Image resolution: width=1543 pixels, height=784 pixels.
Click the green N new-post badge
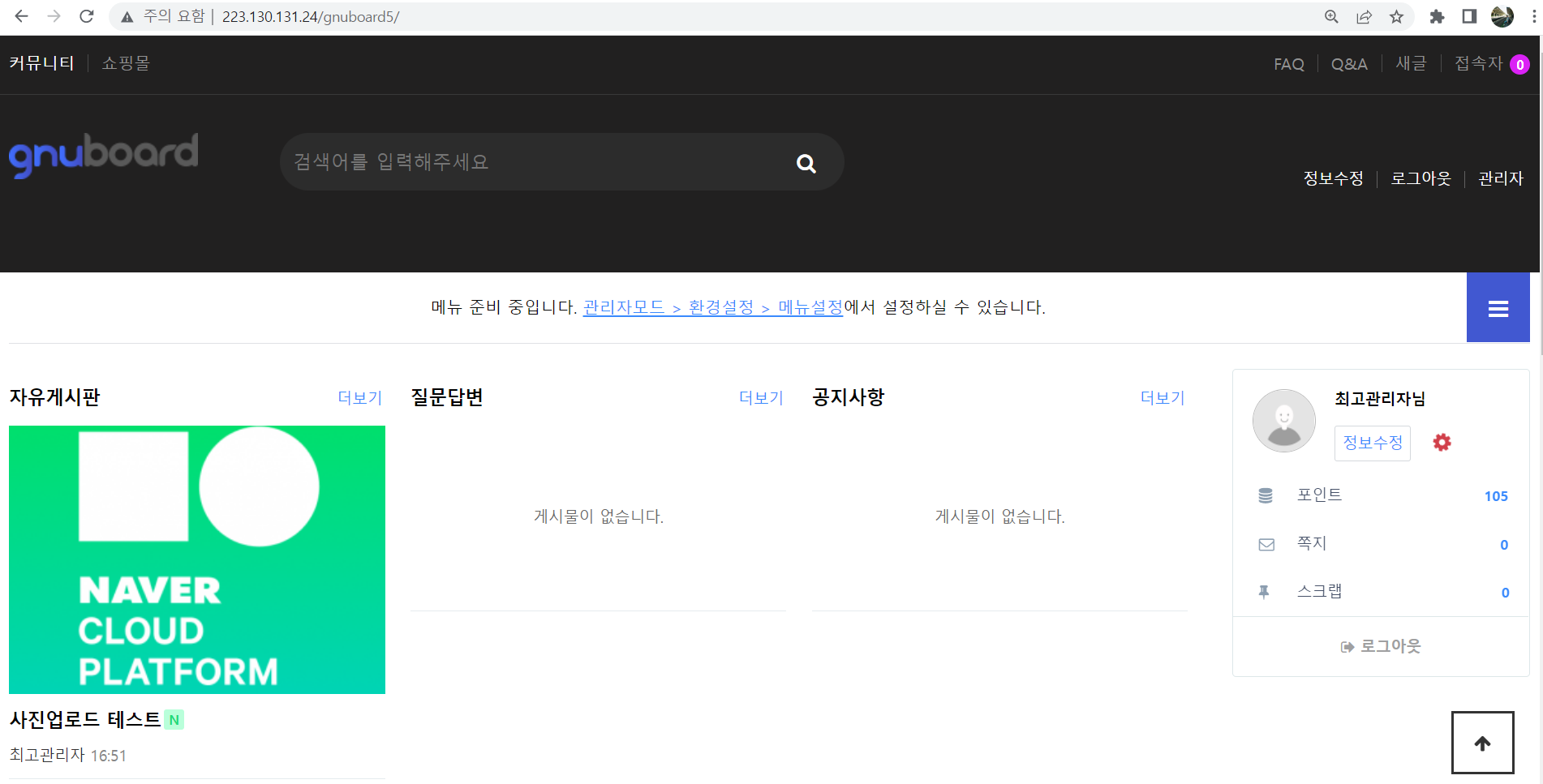[174, 720]
